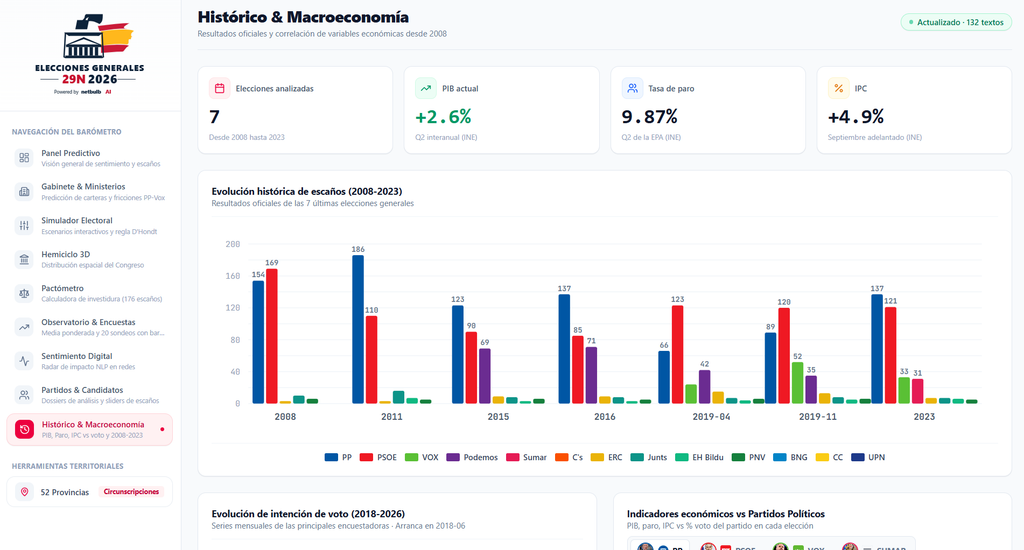Viewport: 1024px width, 550px height.
Task: Click the Panel Predictivo grid icon
Action: tap(24, 157)
